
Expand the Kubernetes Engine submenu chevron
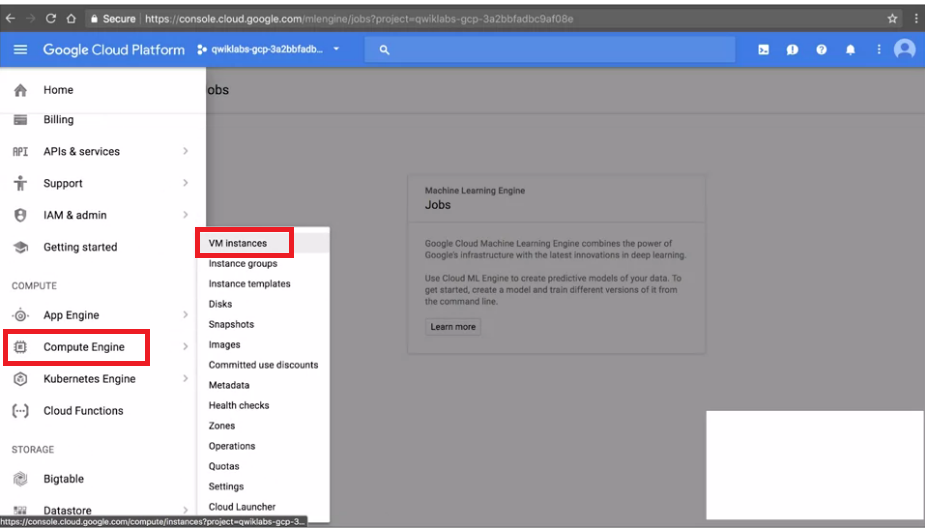(x=185, y=379)
